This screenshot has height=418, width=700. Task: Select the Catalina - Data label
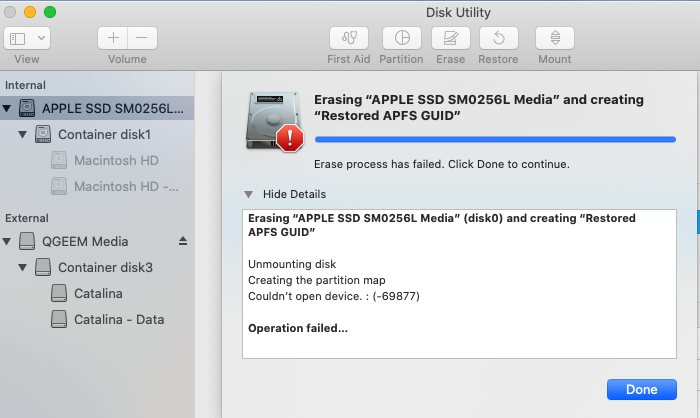119,319
